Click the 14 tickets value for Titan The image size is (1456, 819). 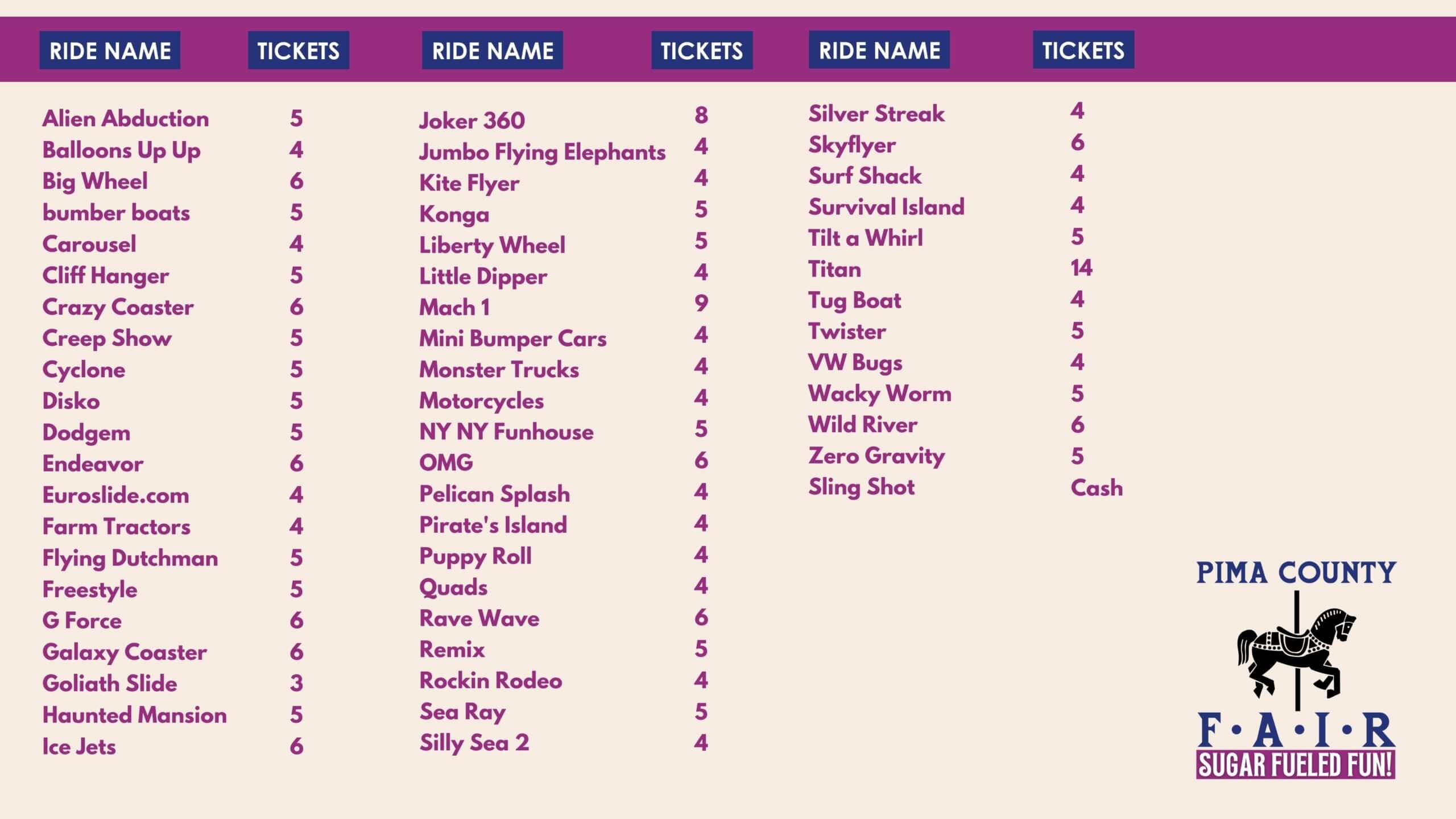pos(1081,268)
